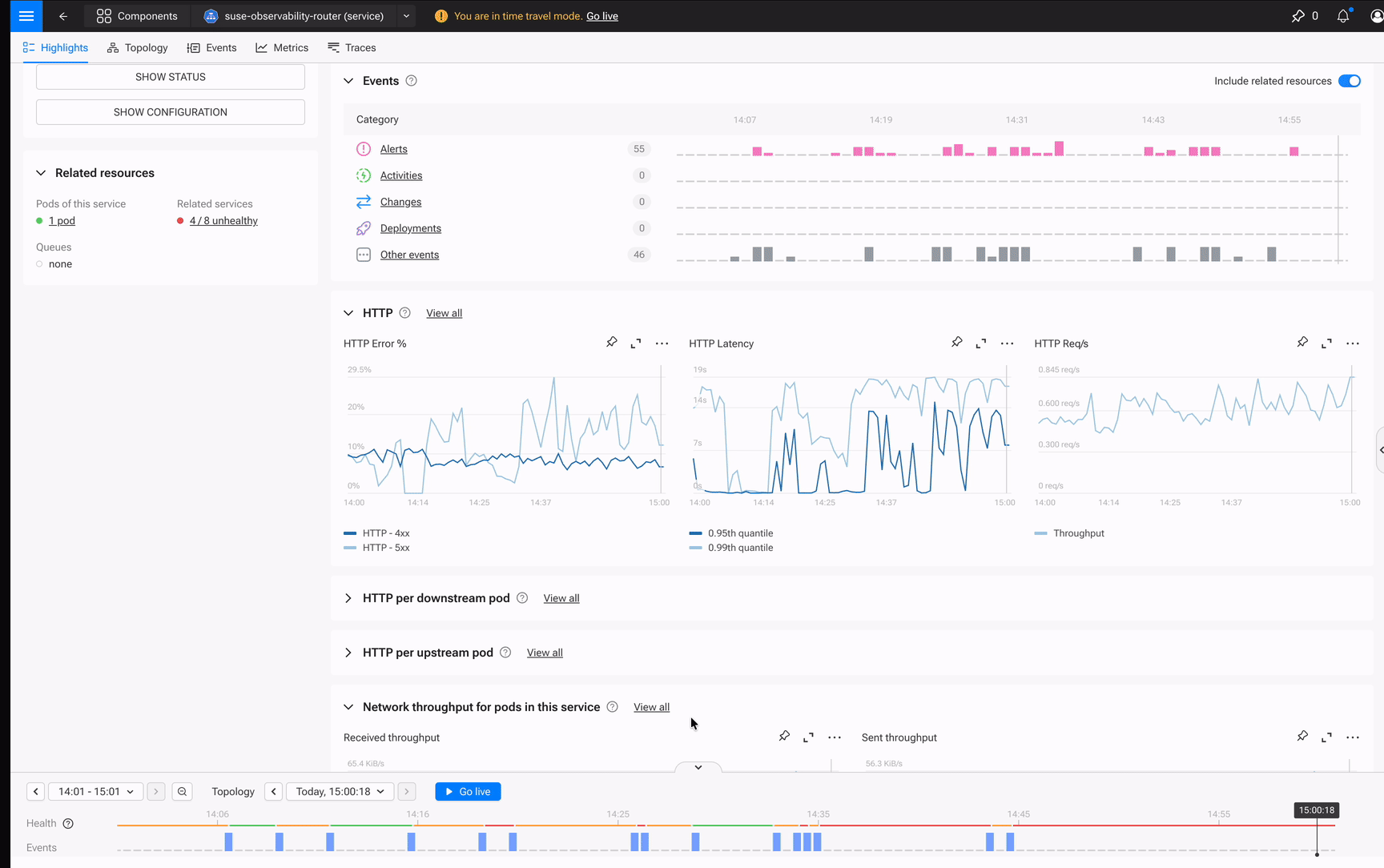1384x868 pixels.
Task: Click the Go live button in the timeline
Action: 468,791
